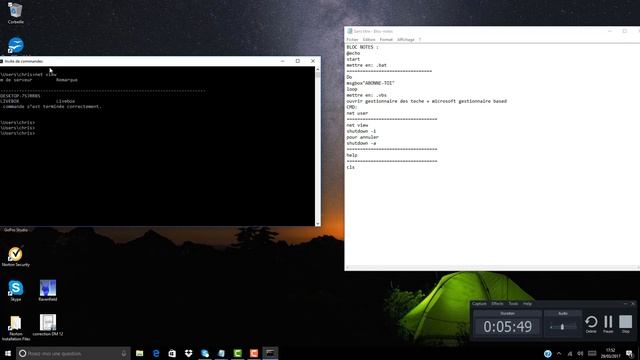This screenshot has height=360, width=640.
Task: Click the 'msgbox"ABONNE-TOI"' line in Notepad
Action: 371,83
